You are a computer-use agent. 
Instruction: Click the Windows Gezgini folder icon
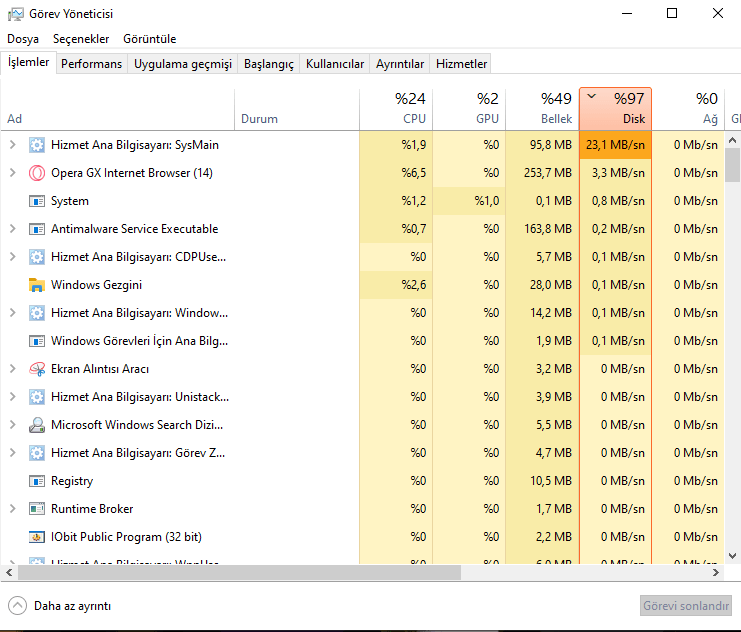(37, 285)
